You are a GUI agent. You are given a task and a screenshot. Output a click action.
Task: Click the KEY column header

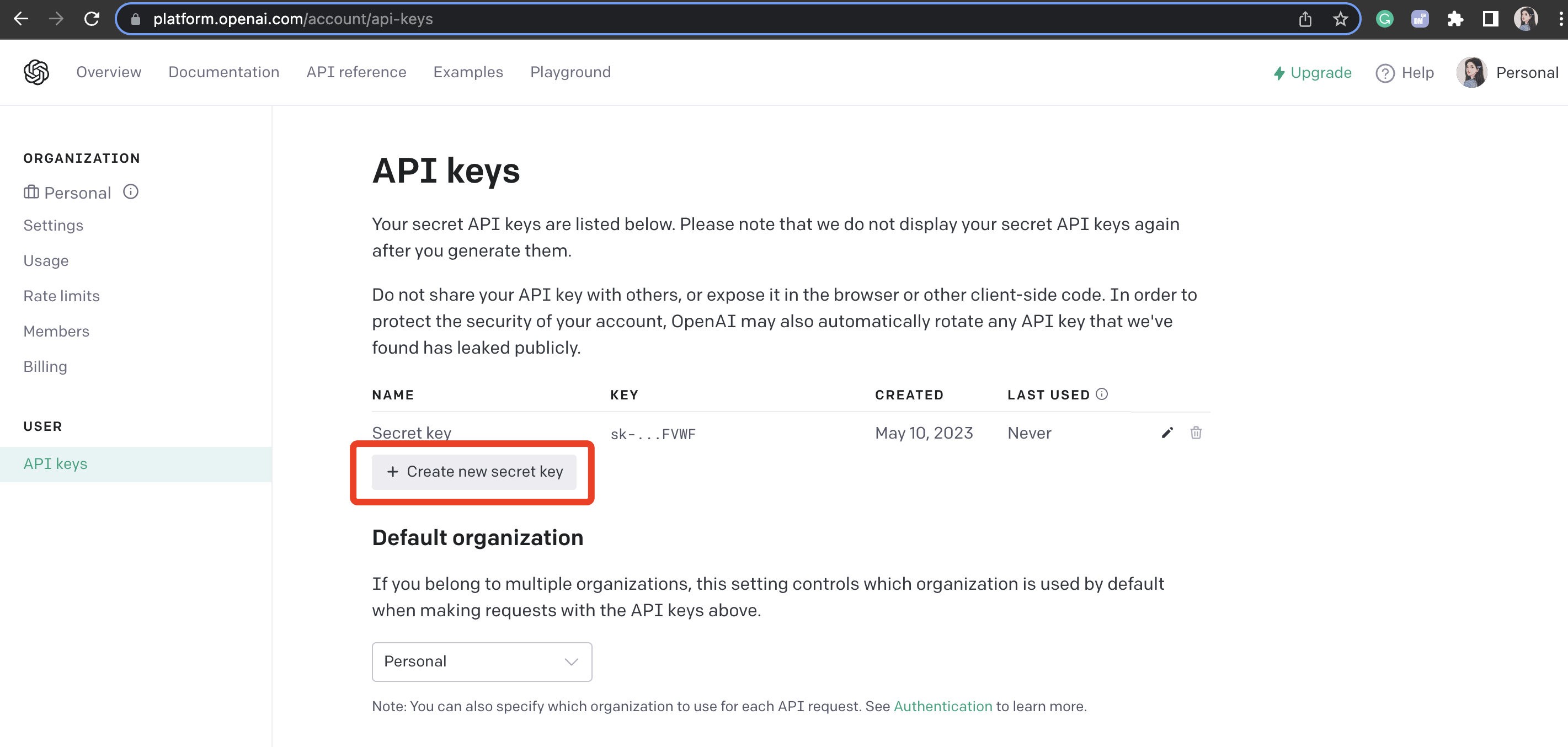[x=624, y=394]
